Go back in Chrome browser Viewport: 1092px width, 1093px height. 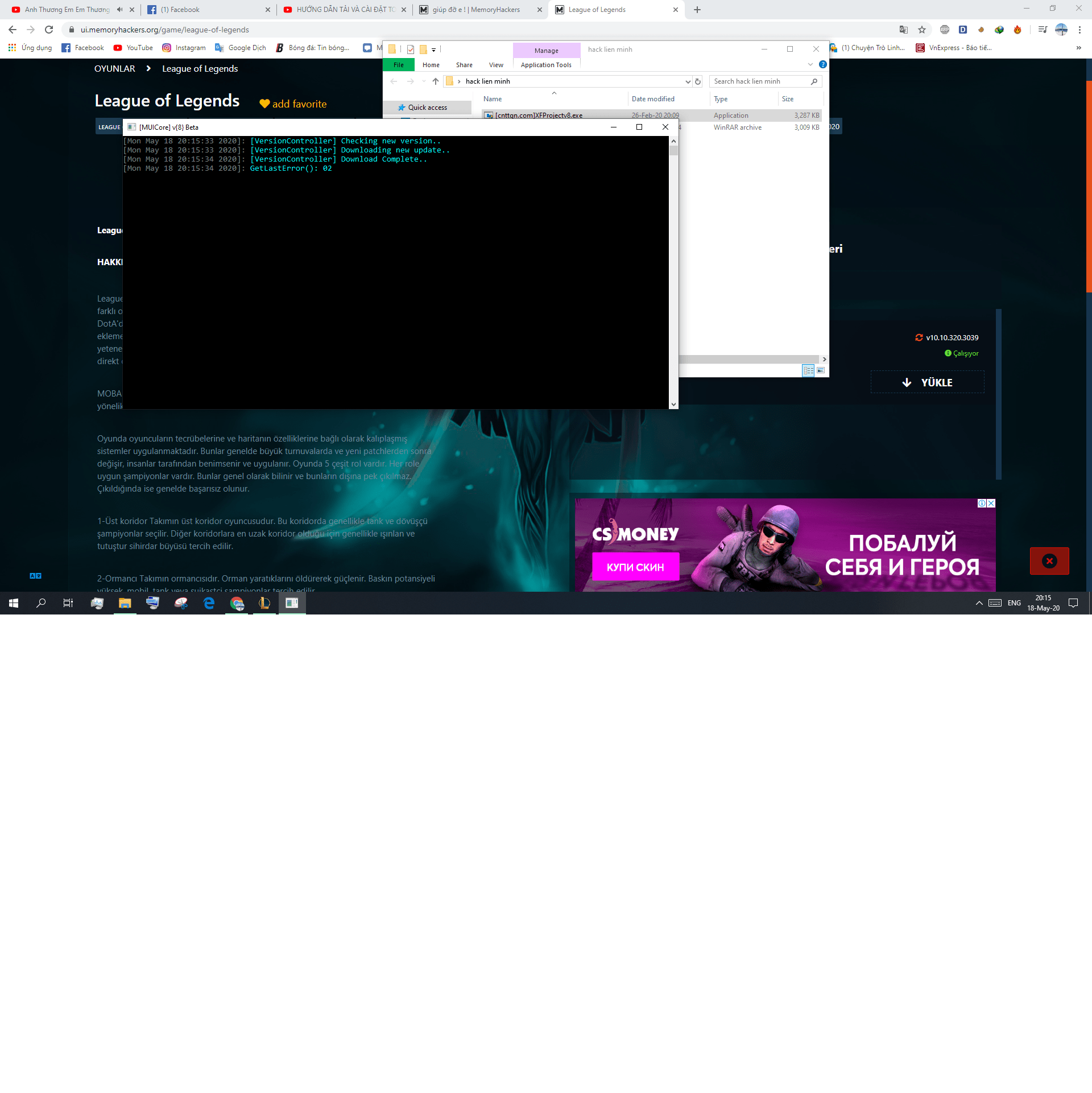click(x=13, y=30)
